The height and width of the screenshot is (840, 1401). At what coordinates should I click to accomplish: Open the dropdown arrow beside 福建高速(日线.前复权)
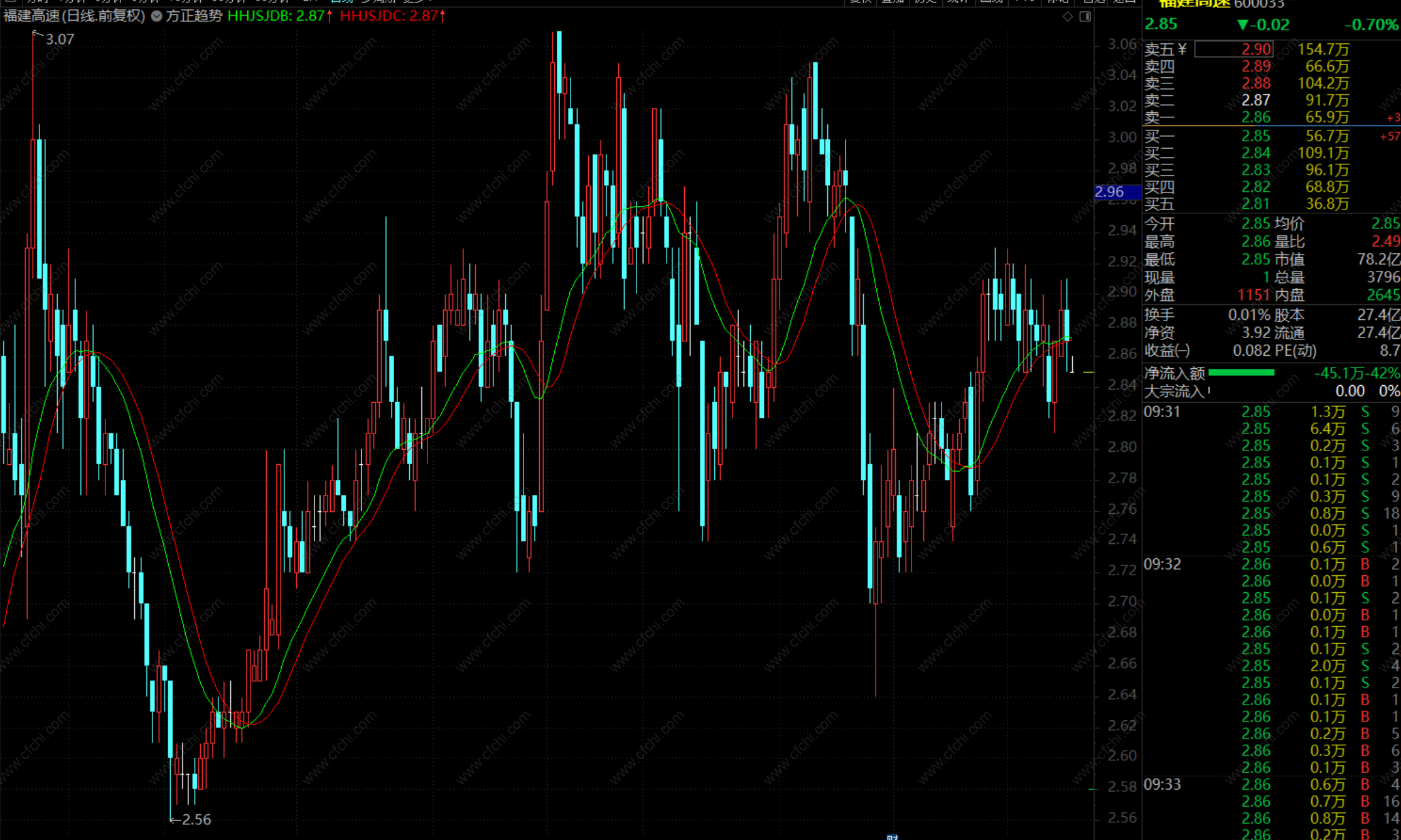click(x=156, y=16)
